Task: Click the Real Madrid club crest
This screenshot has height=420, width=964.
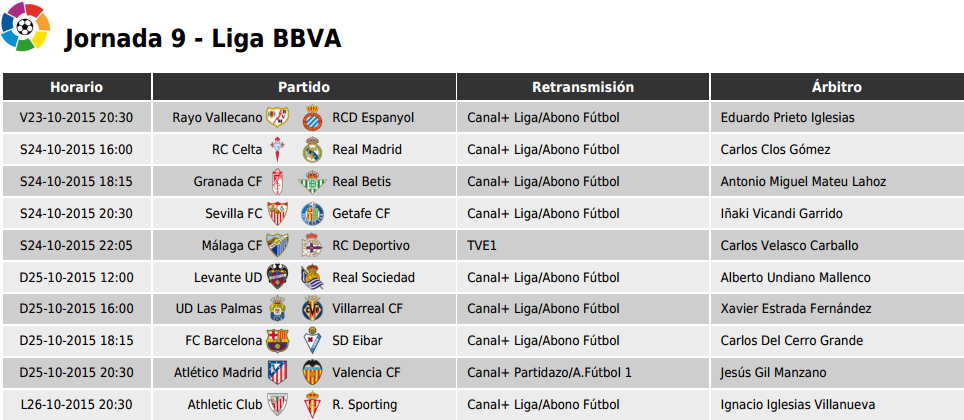Action: click(312, 149)
